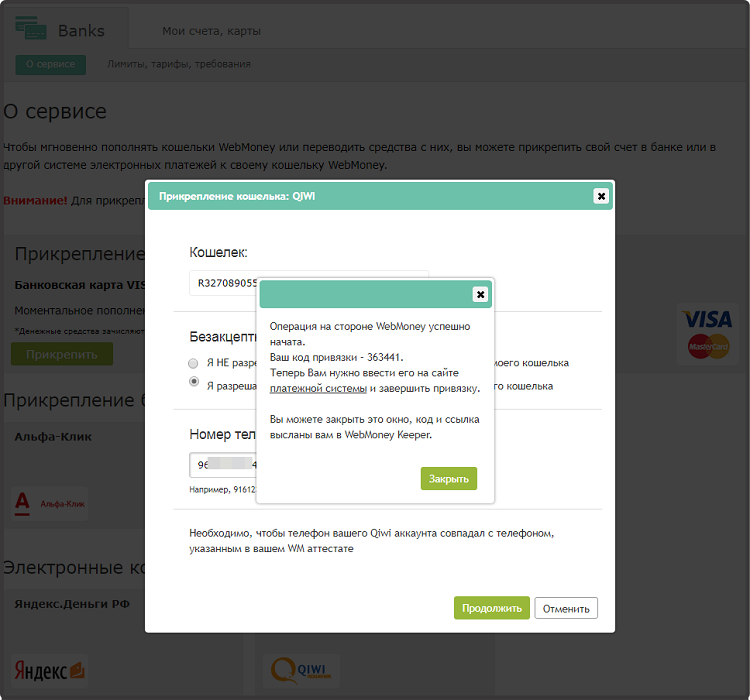This screenshot has height=700, width=750.
Task: Select the 'Я НЕ разрешаю' radio option
Action: (193, 364)
